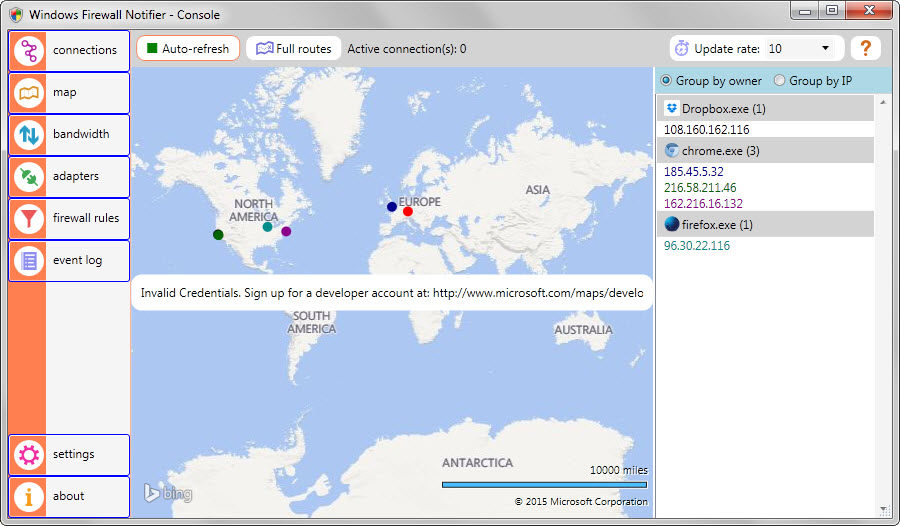The image size is (900, 526).
Task: Collapse the chrome.exe (3) group
Action: click(x=766, y=150)
